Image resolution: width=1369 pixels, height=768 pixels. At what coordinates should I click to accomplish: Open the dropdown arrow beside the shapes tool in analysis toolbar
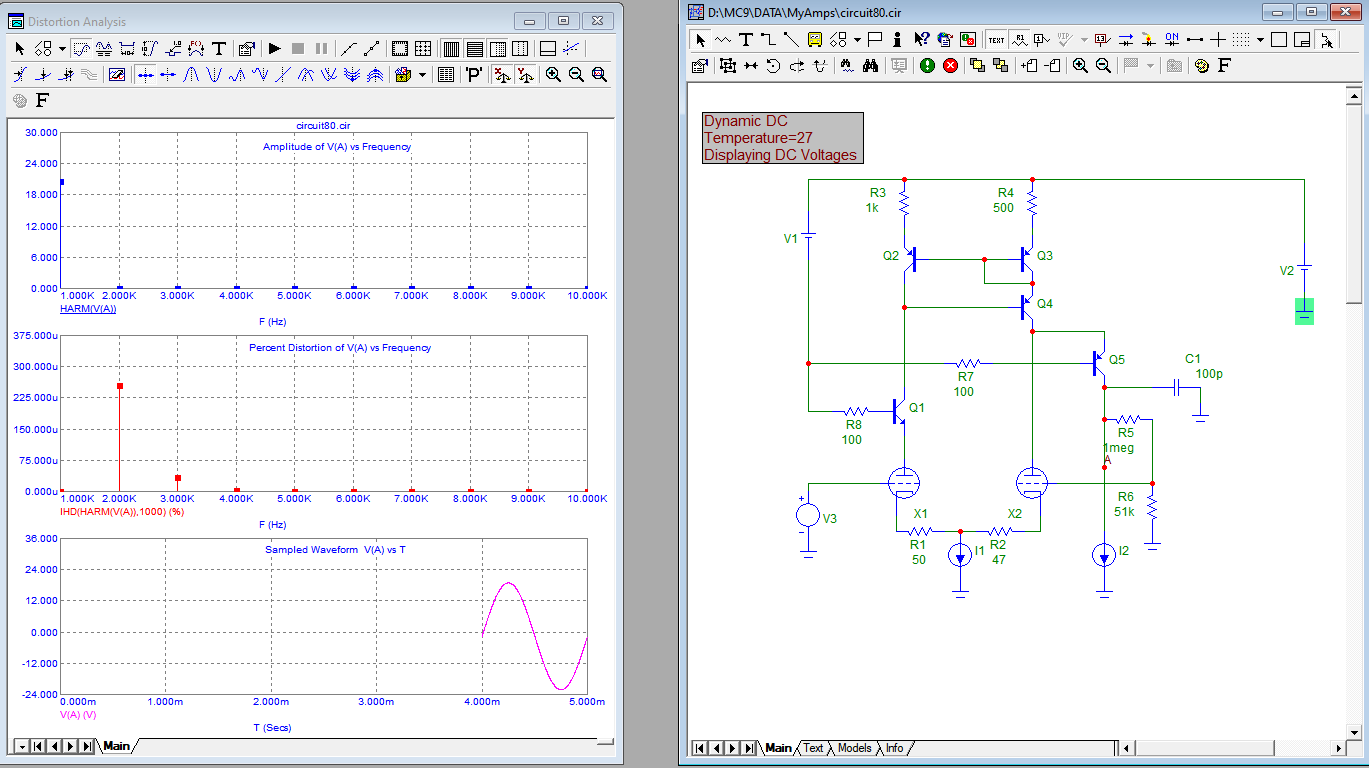click(62, 48)
